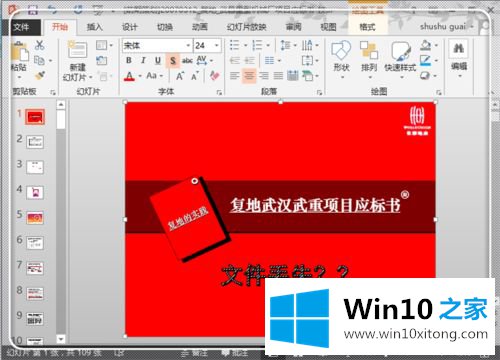Image resolution: width=500 pixels, height=360 pixels.
Task: Switch to the Transitions (切换) tab
Action: [165, 27]
